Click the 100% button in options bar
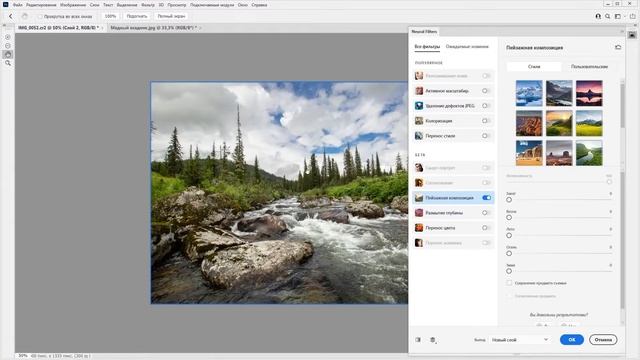 click(x=110, y=16)
